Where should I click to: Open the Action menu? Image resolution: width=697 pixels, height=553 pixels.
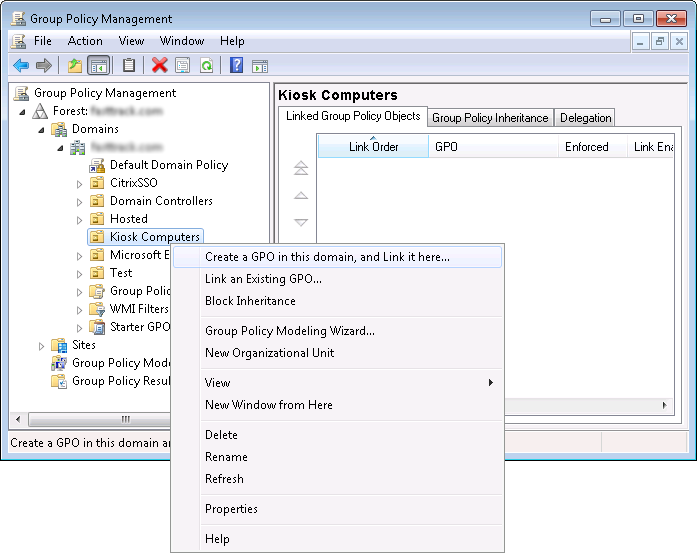[85, 41]
